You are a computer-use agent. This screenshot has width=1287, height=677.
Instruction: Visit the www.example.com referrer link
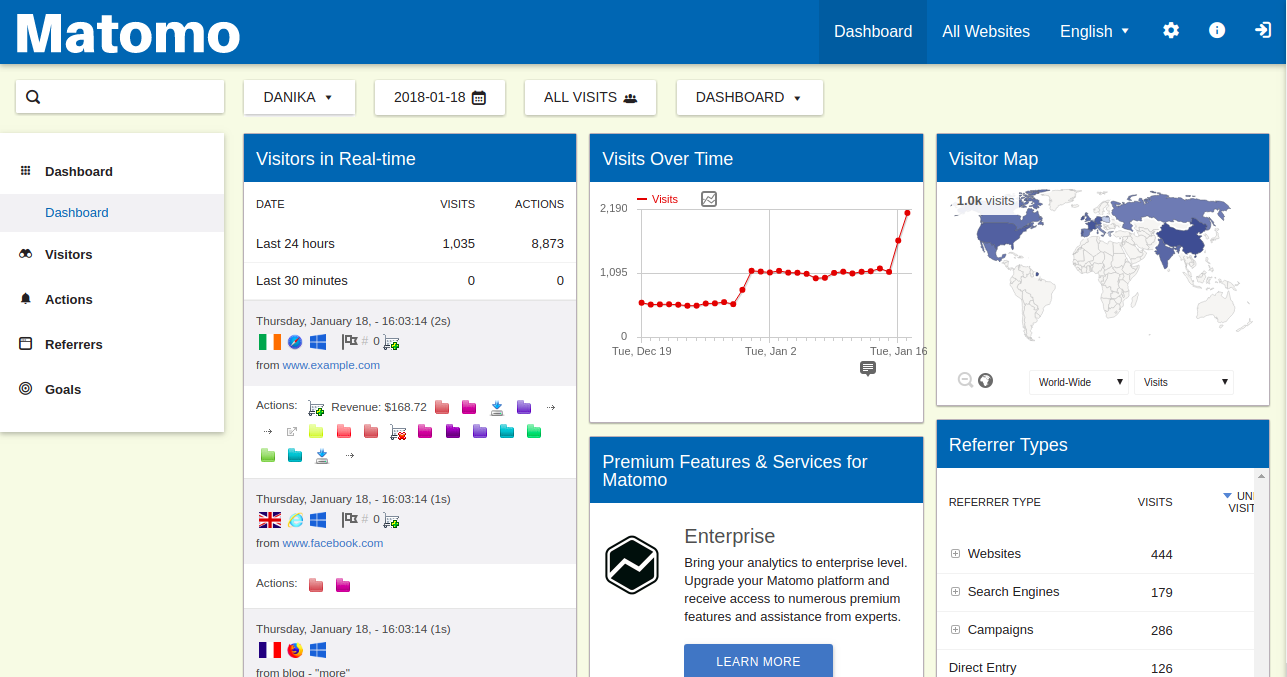(331, 365)
